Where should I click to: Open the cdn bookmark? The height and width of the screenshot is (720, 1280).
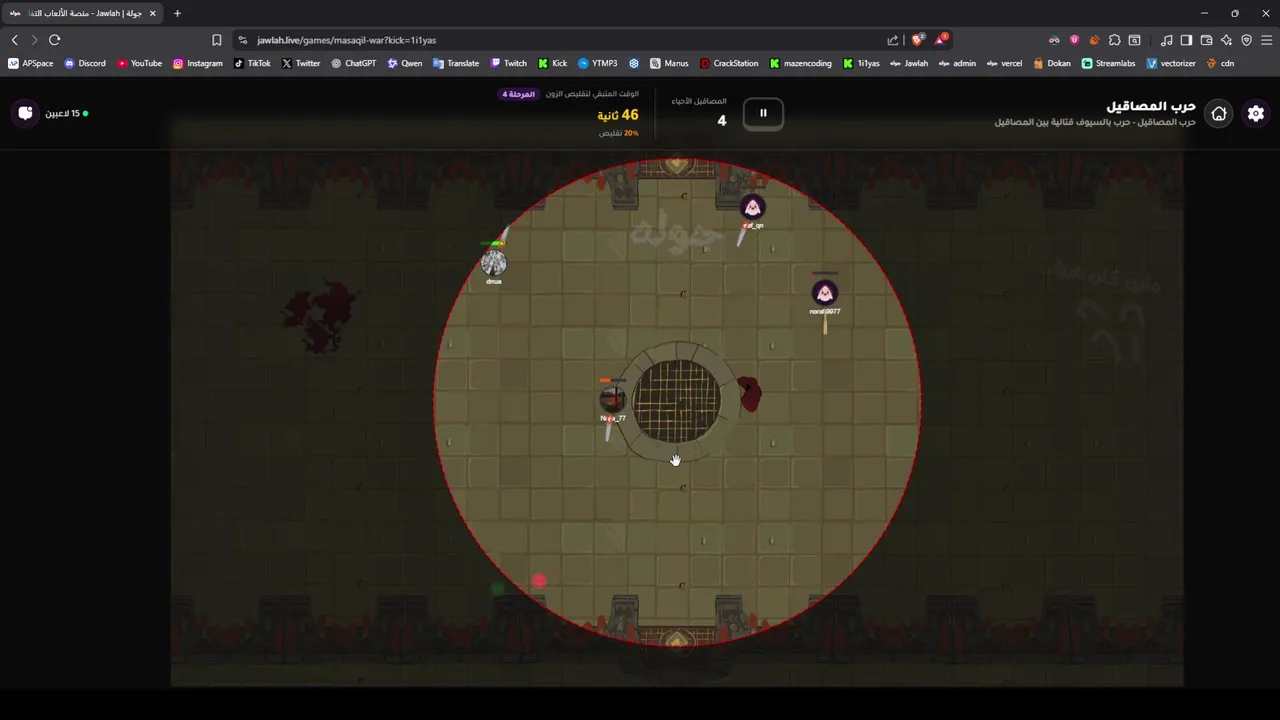(1219, 63)
